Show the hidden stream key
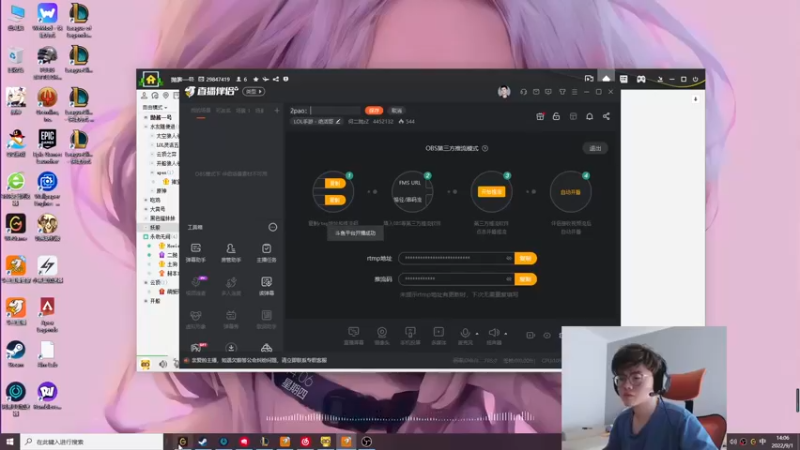 tap(509, 279)
